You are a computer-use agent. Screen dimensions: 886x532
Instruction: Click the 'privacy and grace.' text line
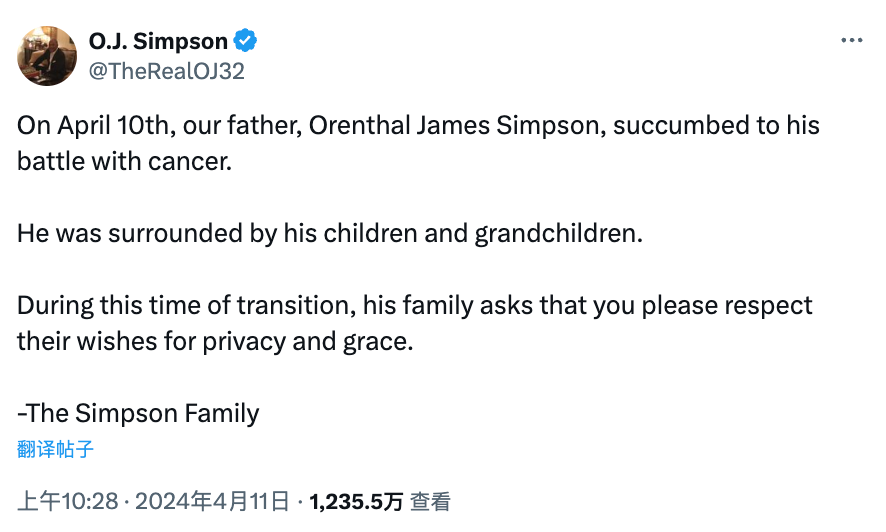click(x=215, y=341)
